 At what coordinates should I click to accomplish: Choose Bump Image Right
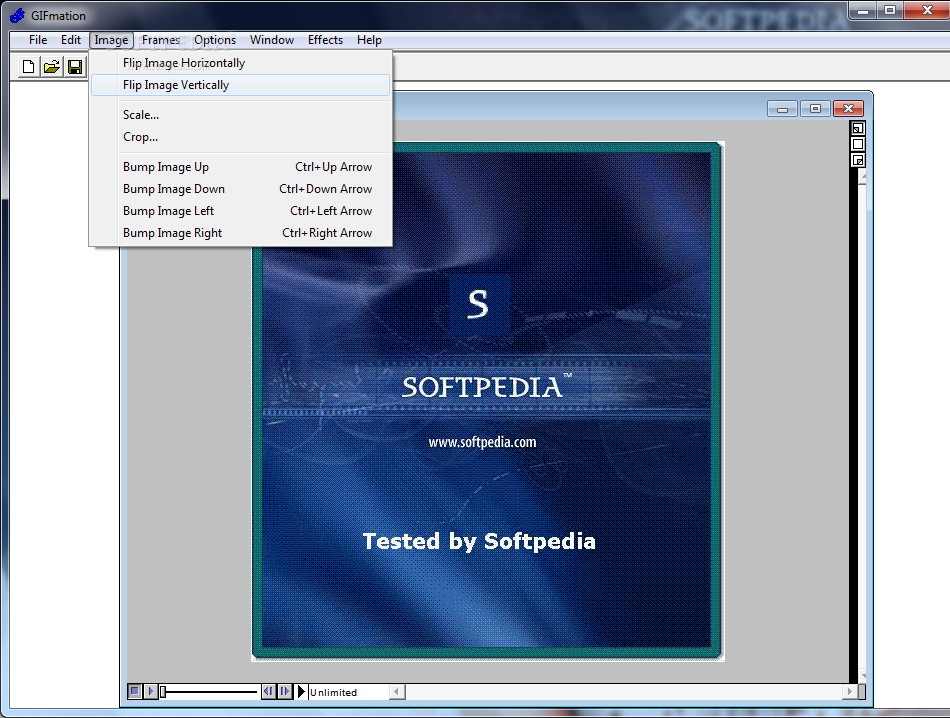(241, 233)
